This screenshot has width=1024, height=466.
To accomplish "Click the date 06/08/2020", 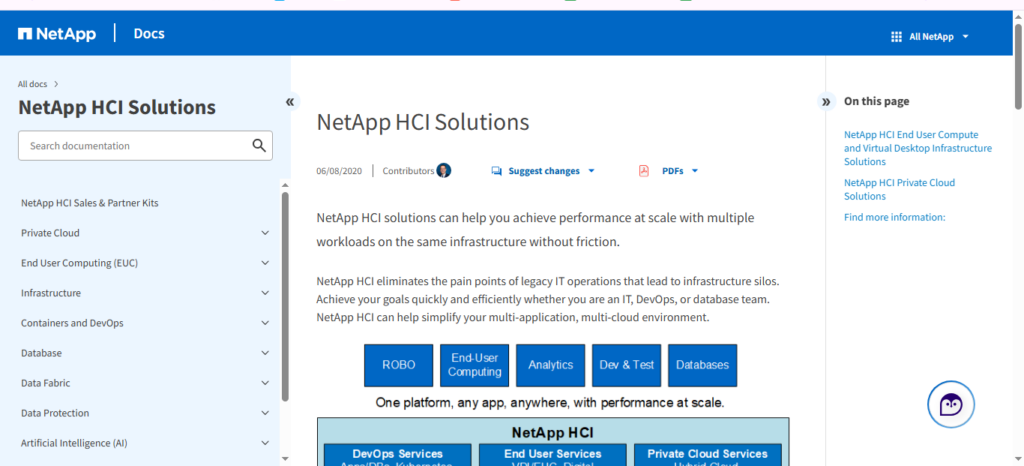I will [x=339, y=171].
